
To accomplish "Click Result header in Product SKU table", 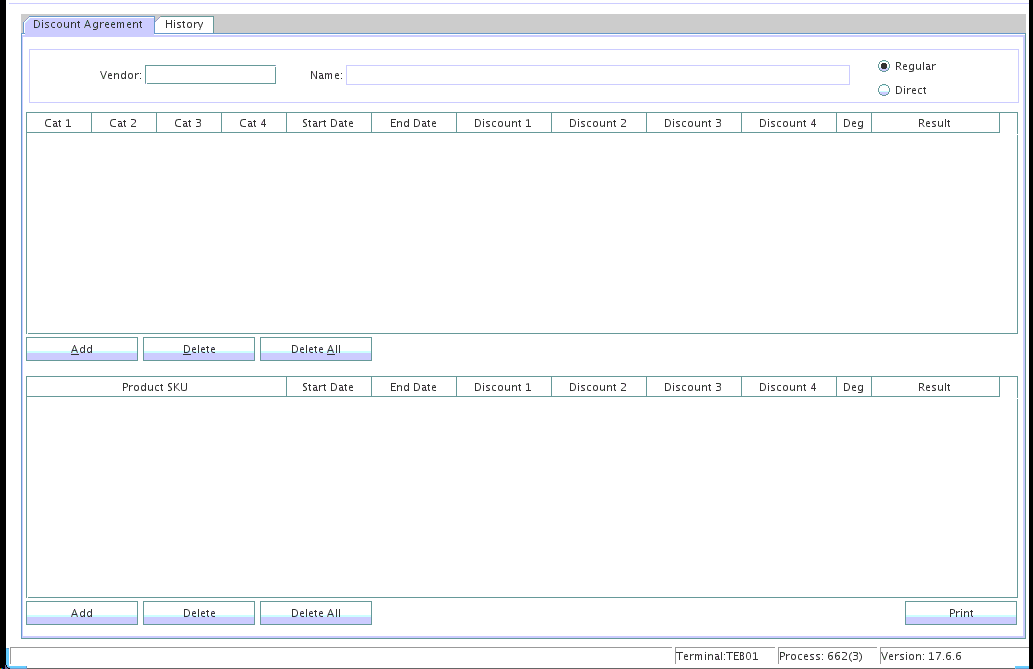I will click(934, 387).
